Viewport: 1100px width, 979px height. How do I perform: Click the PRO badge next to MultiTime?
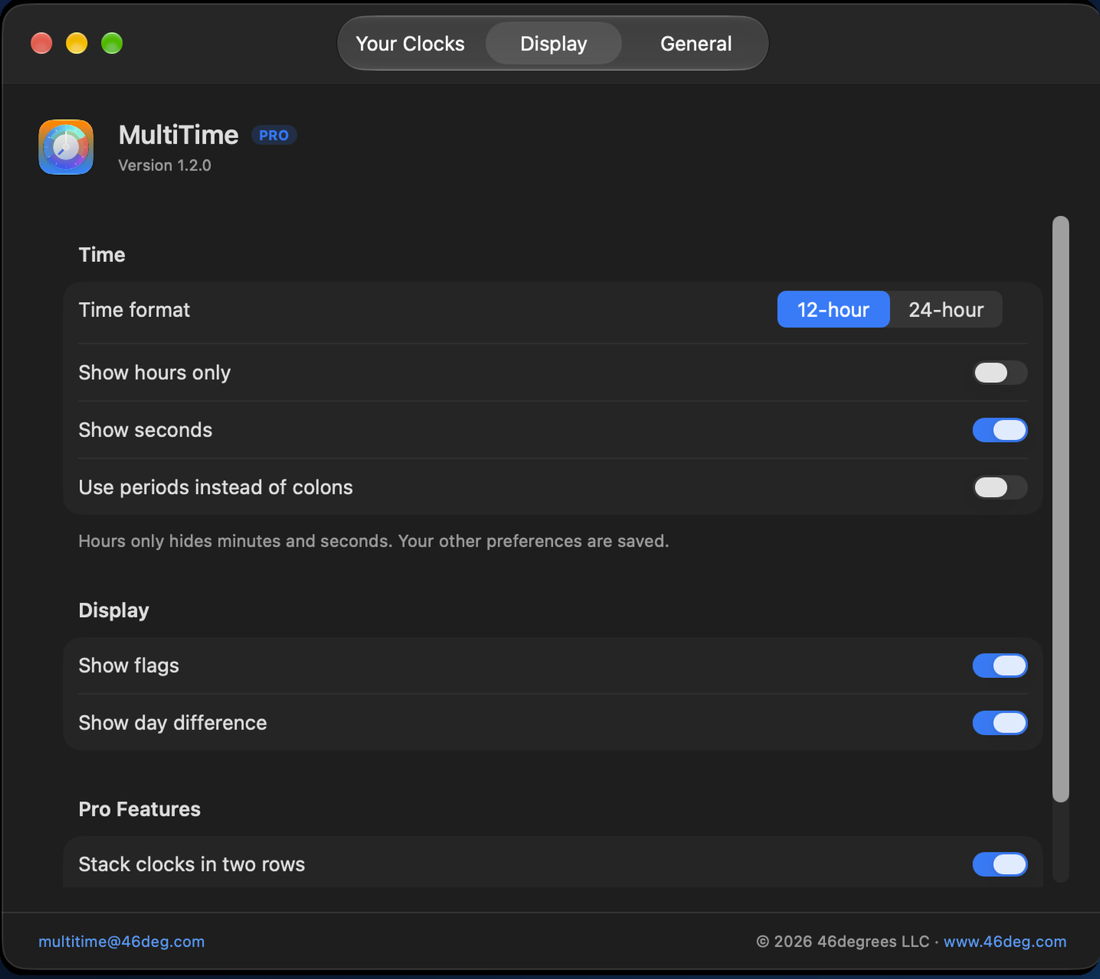click(274, 135)
